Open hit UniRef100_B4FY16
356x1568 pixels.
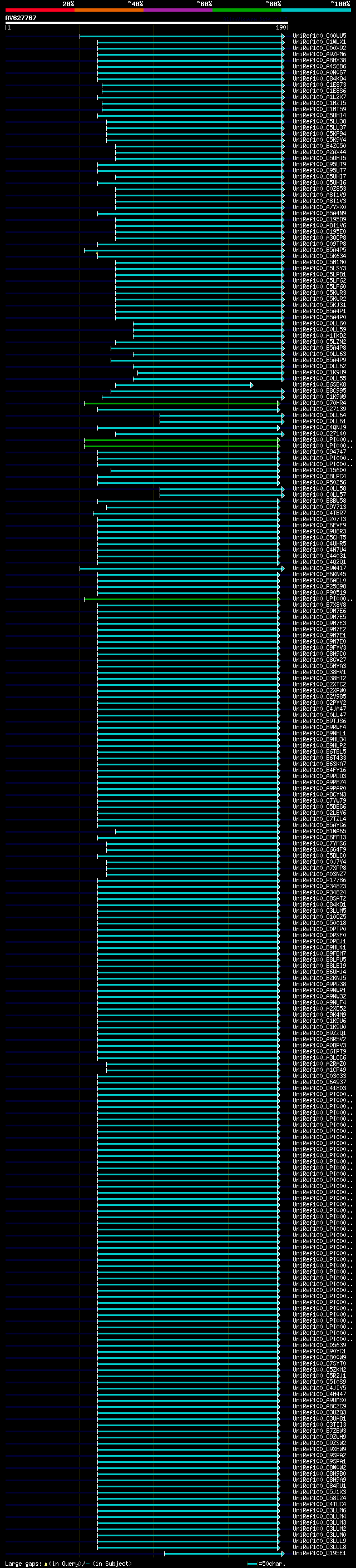(x=319, y=770)
